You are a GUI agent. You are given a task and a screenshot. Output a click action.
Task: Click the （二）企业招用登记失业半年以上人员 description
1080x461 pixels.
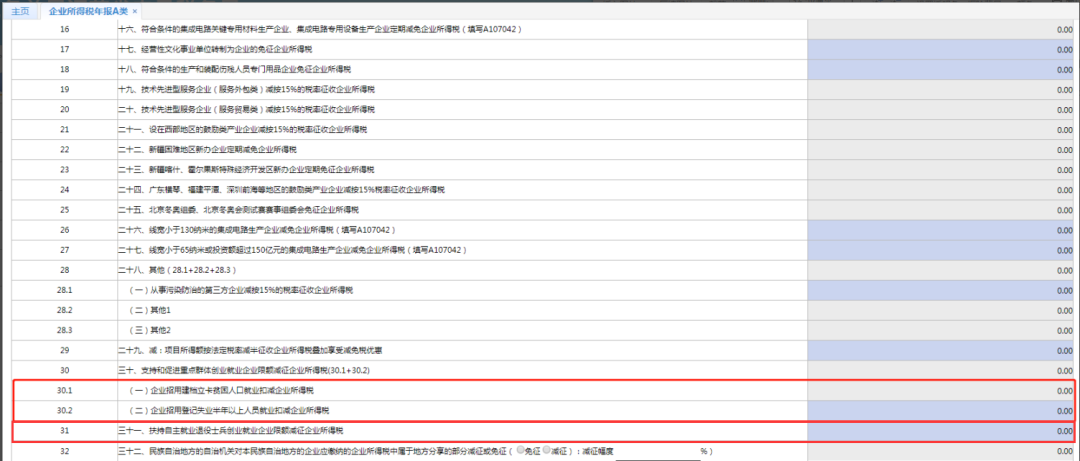tap(229, 410)
